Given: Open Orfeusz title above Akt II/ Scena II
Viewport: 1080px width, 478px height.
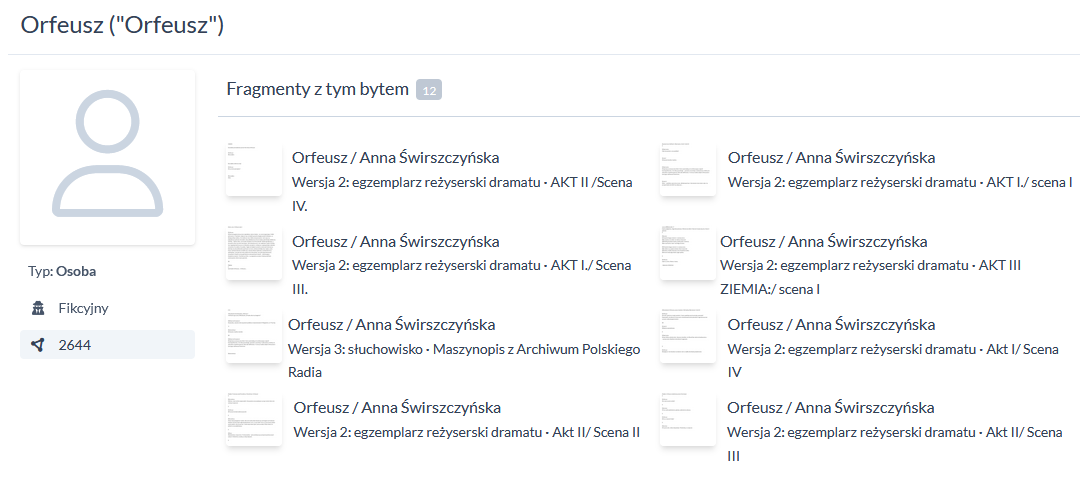Looking at the screenshot, I should pyautogui.click(x=397, y=407).
